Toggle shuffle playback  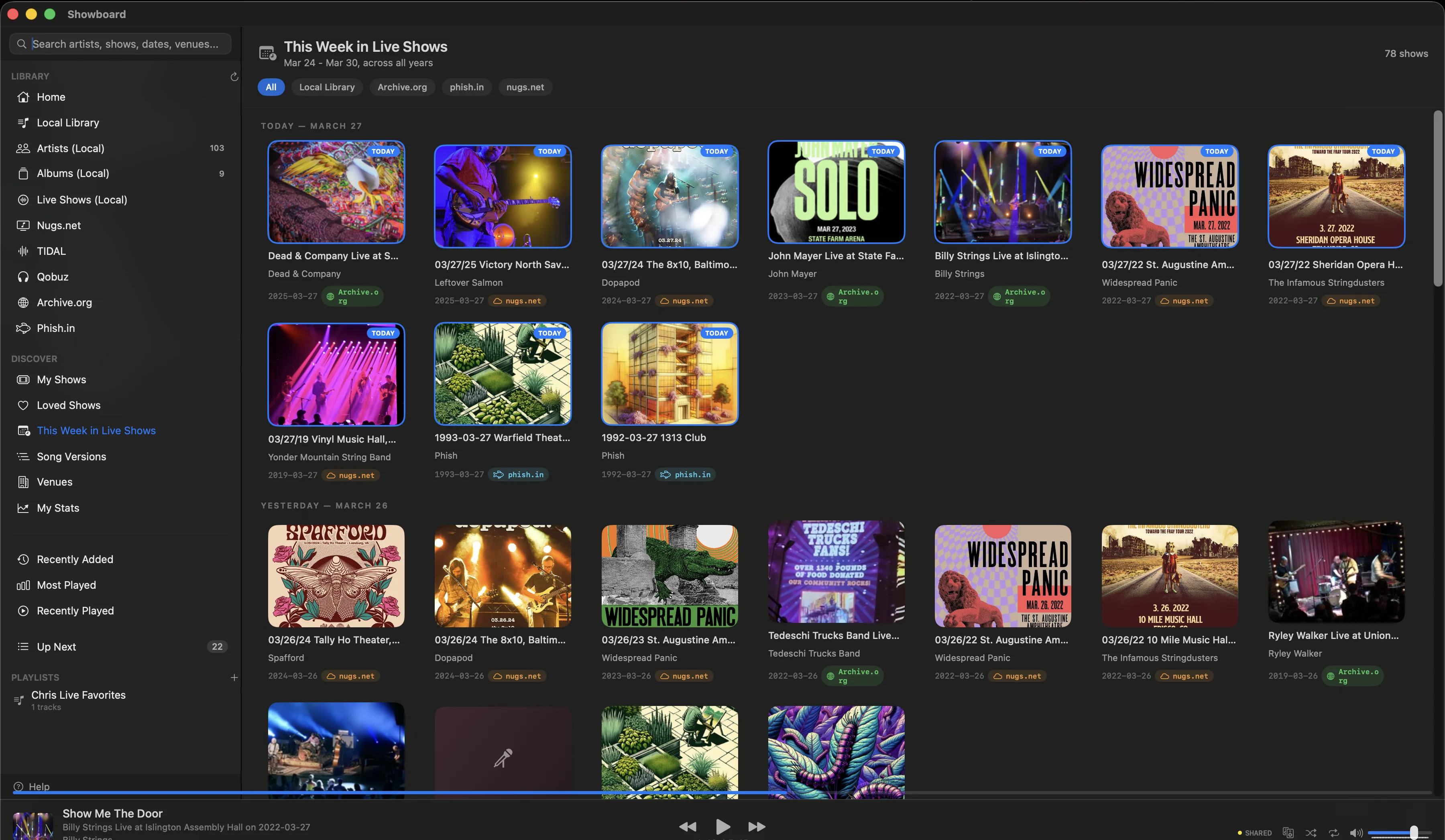1311,832
